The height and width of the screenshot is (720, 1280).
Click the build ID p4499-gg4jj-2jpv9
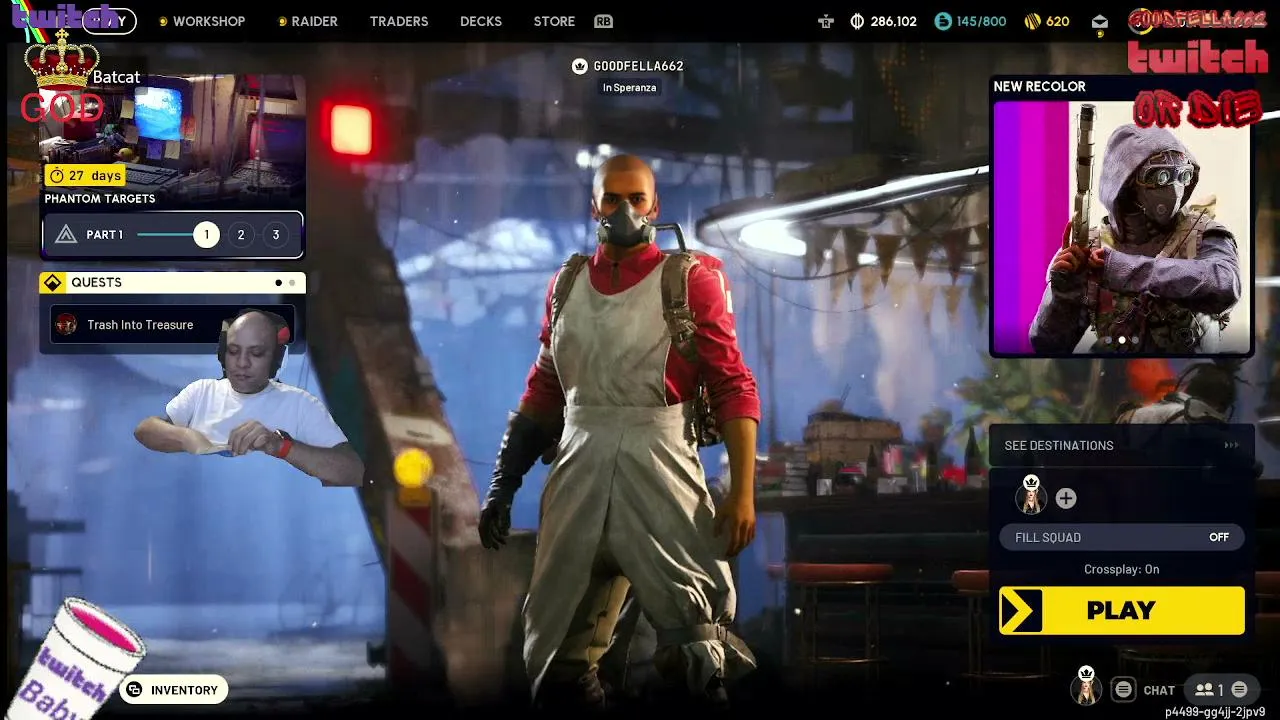1215,712
